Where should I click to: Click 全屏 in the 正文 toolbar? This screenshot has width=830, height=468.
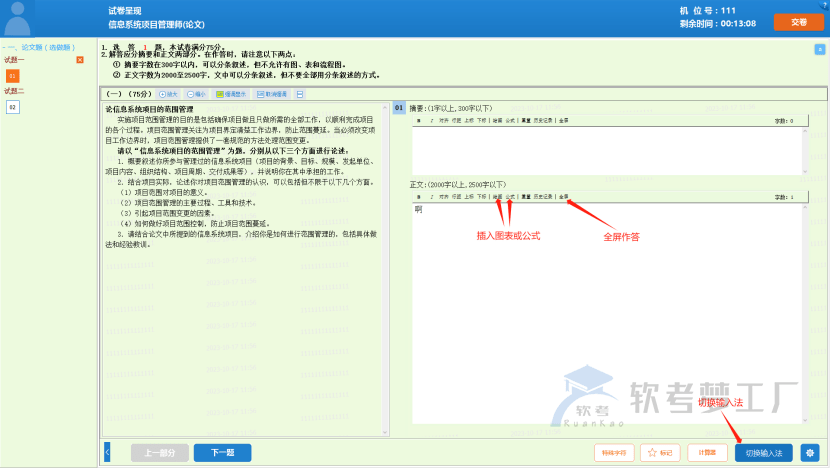point(564,196)
